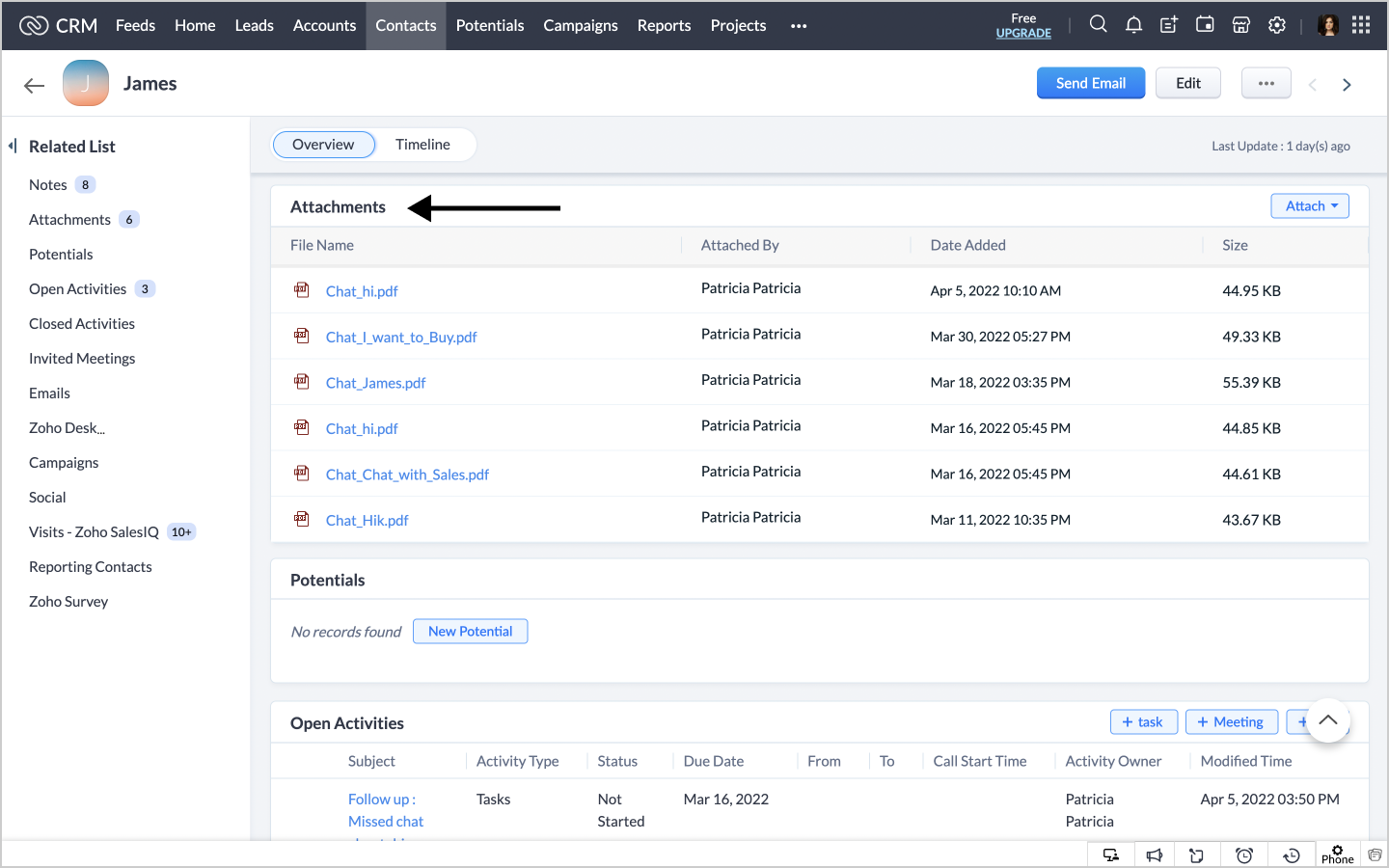Open the Phone icon in bottom bar

(1337, 854)
